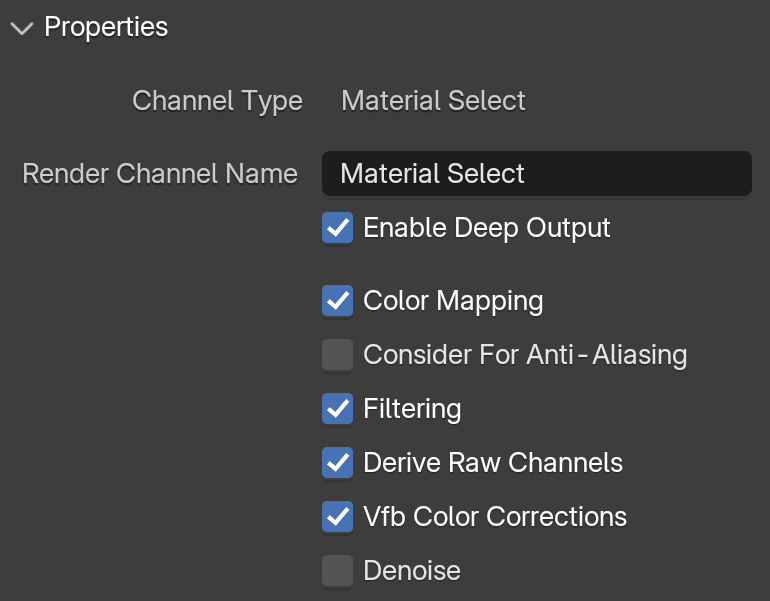Click the Filtering label text
The image size is (770, 601).
pyautogui.click(x=412, y=409)
